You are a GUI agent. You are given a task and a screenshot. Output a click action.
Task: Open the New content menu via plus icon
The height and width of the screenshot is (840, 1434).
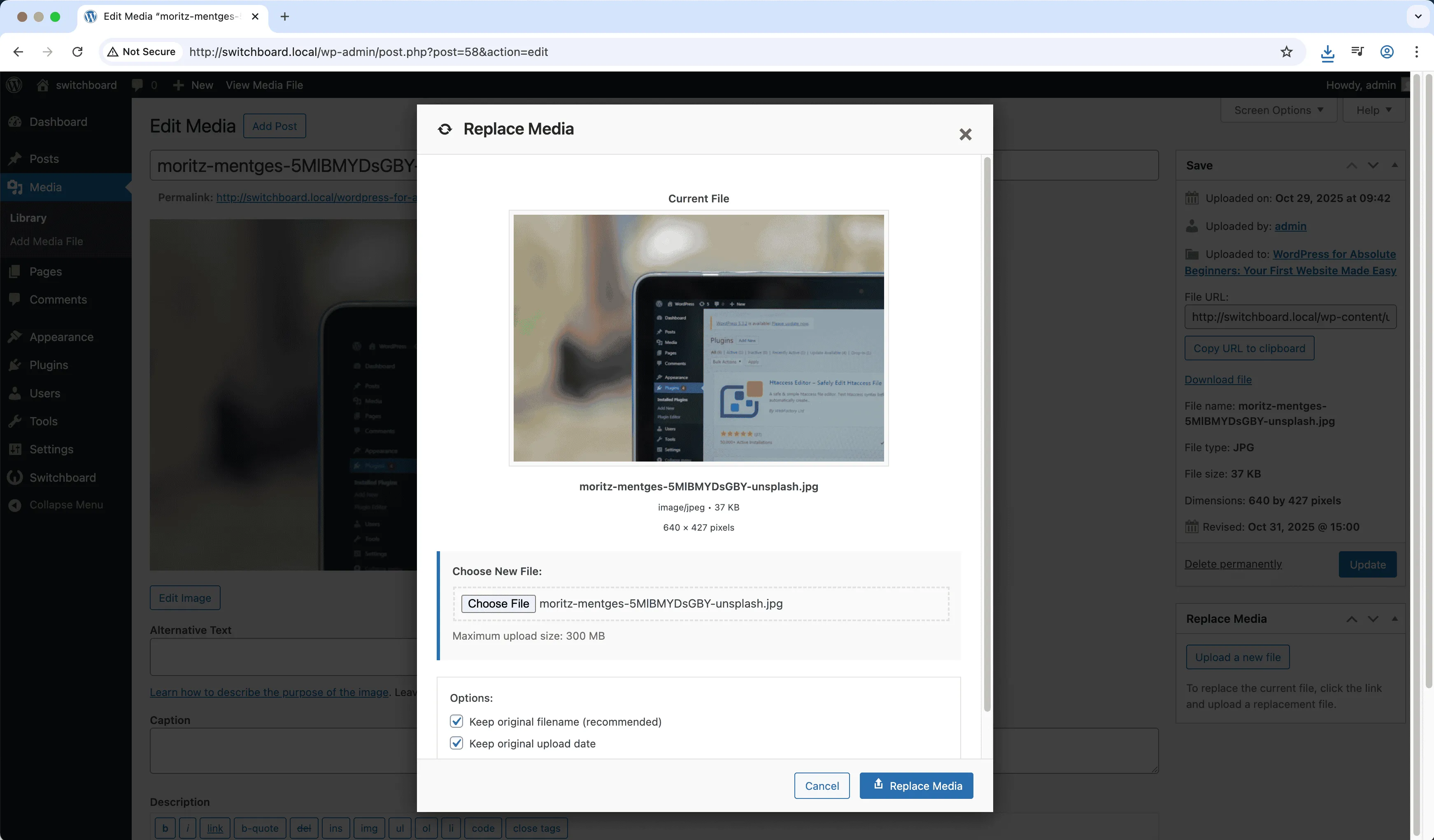[x=179, y=85]
